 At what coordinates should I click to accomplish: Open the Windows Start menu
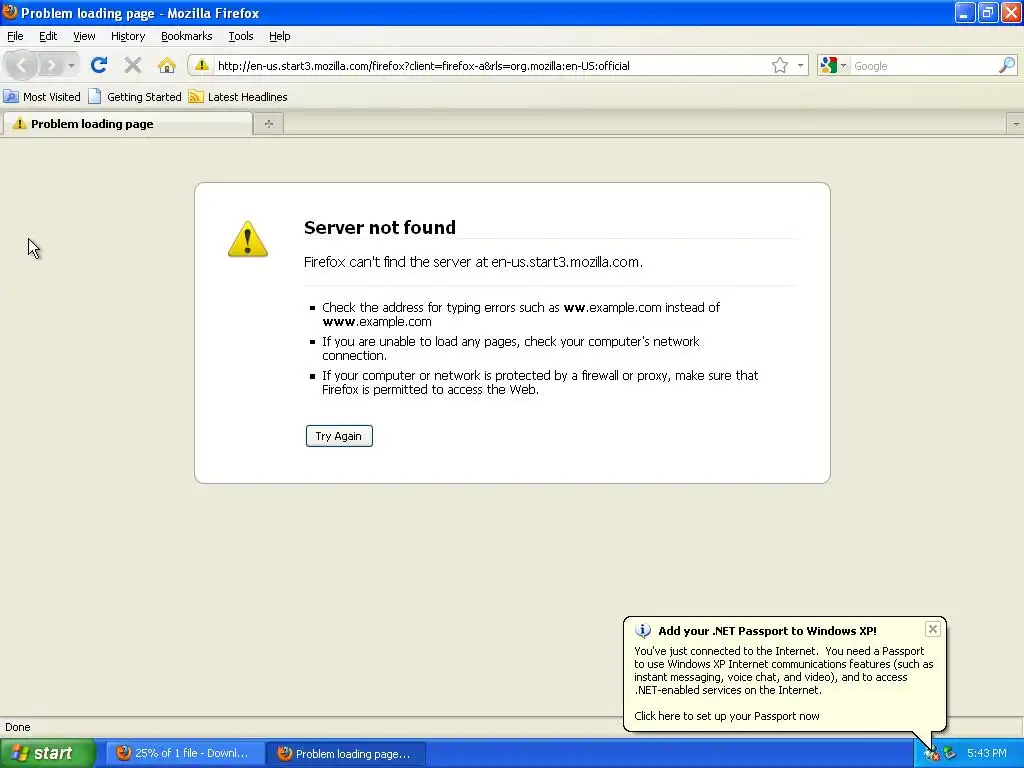coord(48,753)
